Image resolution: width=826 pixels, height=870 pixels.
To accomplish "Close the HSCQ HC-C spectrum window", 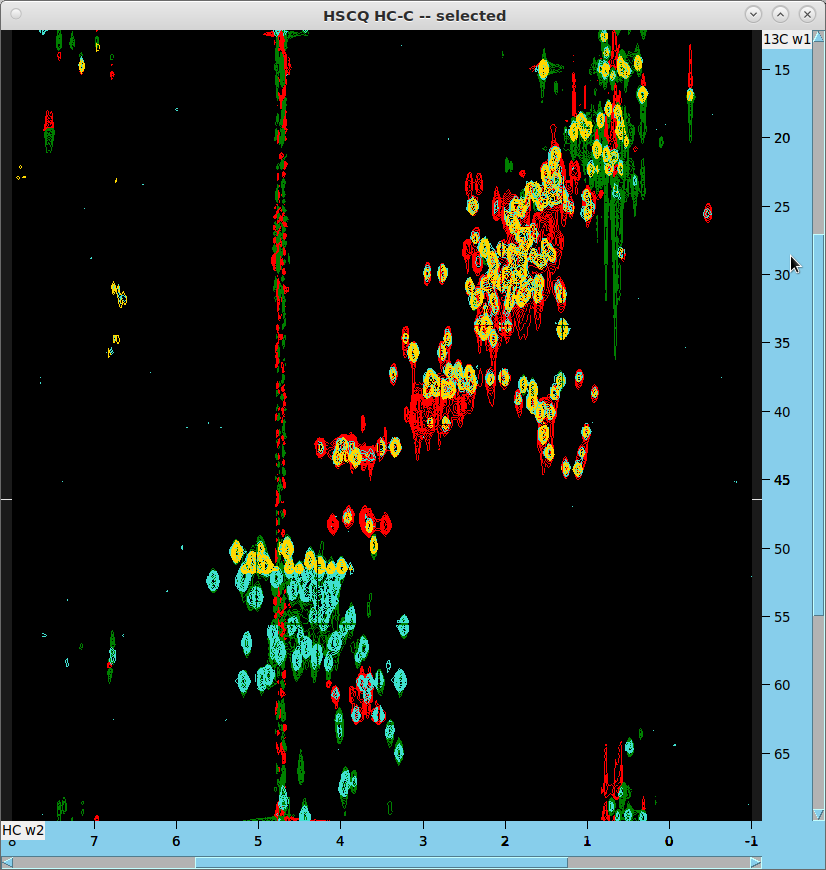I will 806,15.
